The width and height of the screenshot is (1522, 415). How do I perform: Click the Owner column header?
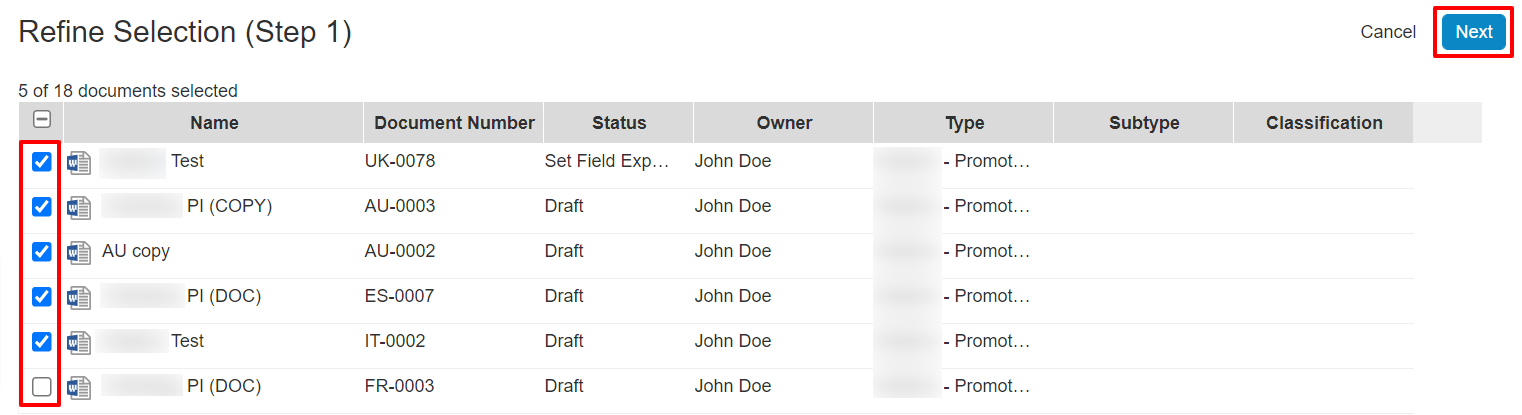tap(784, 123)
